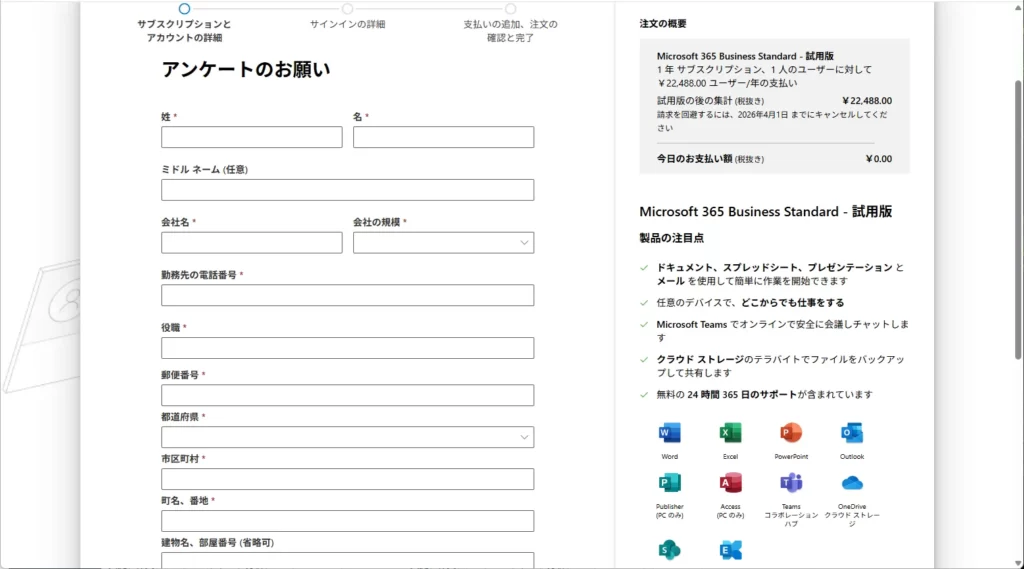The image size is (1024, 569).
Task: Click the Excel app icon
Action: click(730, 432)
